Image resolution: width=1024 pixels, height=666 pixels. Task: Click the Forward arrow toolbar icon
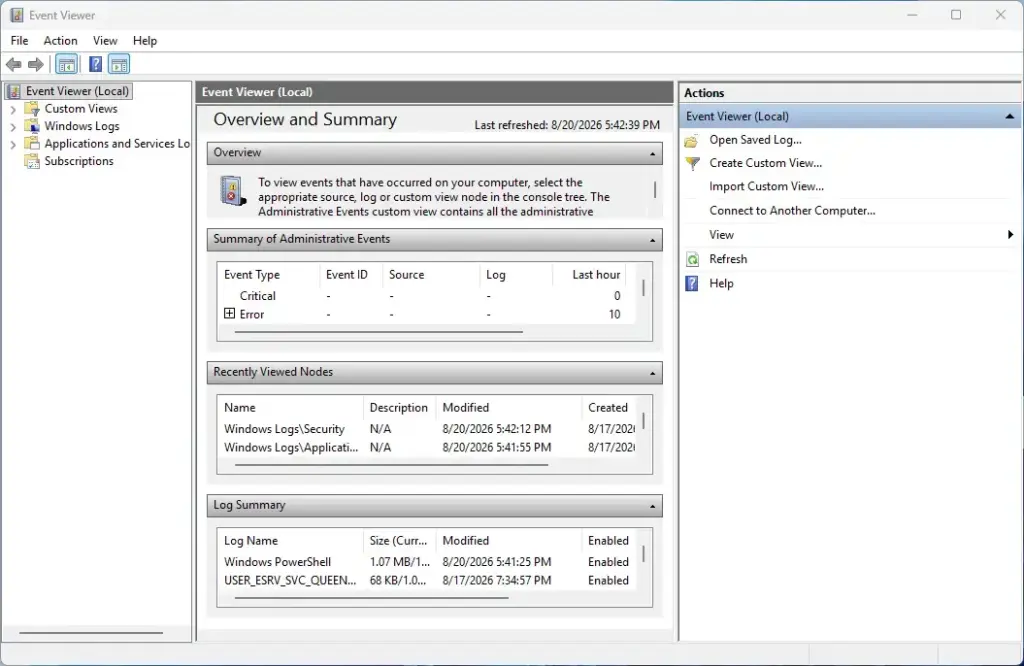point(36,64)
